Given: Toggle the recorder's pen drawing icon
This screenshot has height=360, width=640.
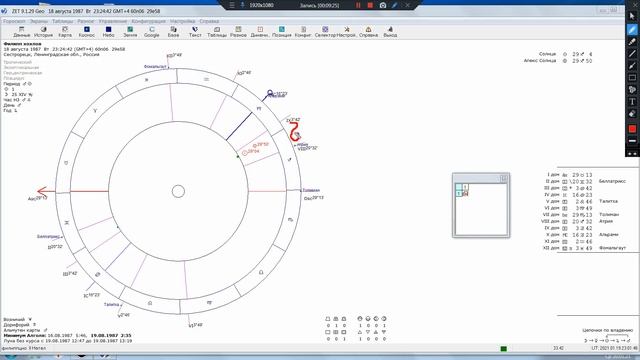Looking at the screenshot, I should (395, 5).
